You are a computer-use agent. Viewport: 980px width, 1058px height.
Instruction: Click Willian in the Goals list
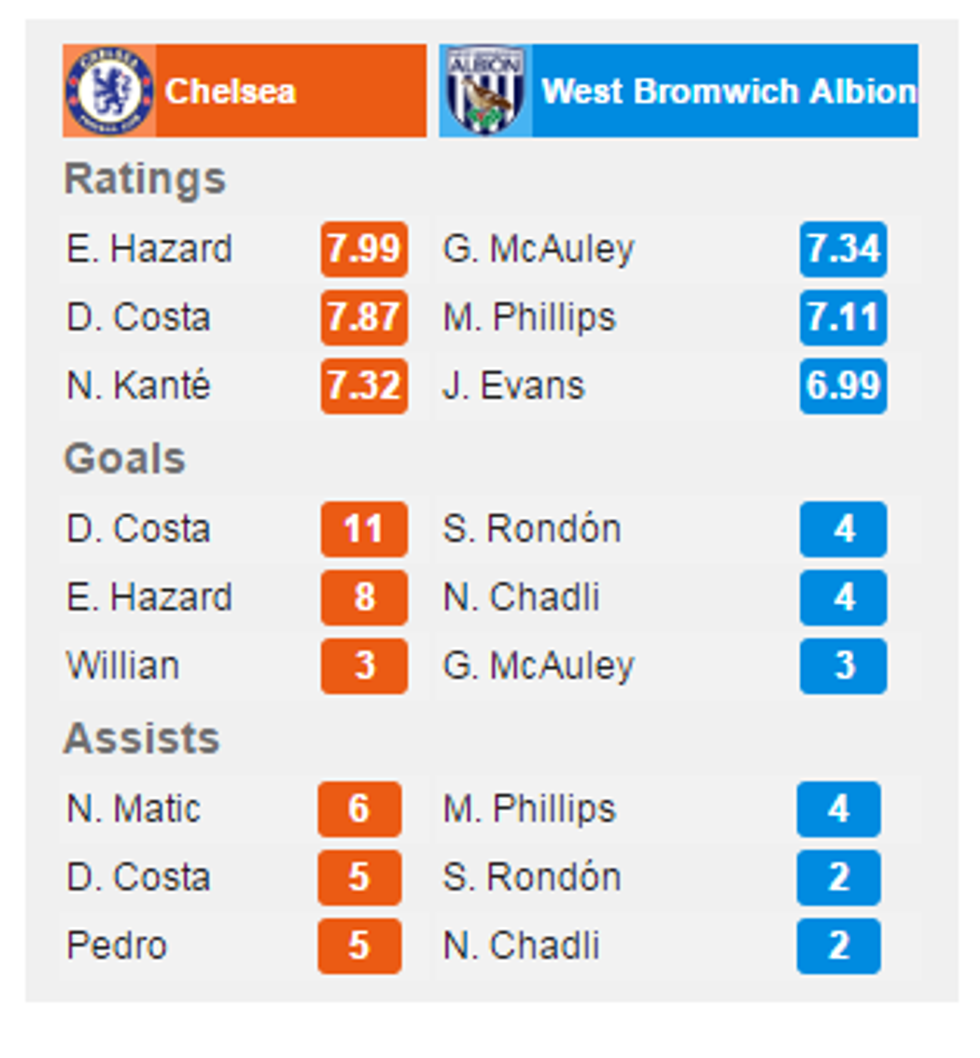click(x=120, y=665)
